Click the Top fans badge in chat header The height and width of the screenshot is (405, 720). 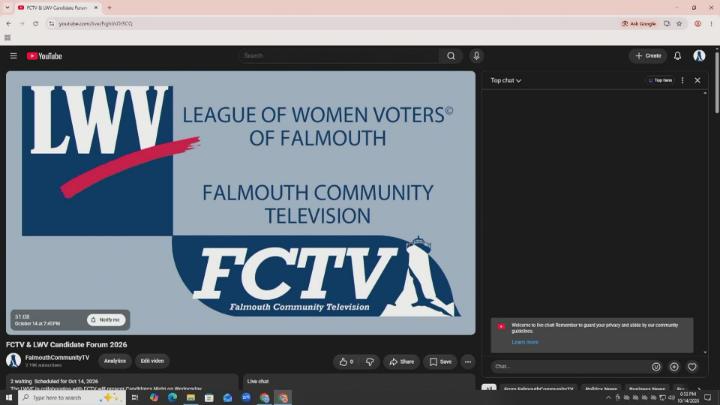pyautogui.click(x=660, y=80)
